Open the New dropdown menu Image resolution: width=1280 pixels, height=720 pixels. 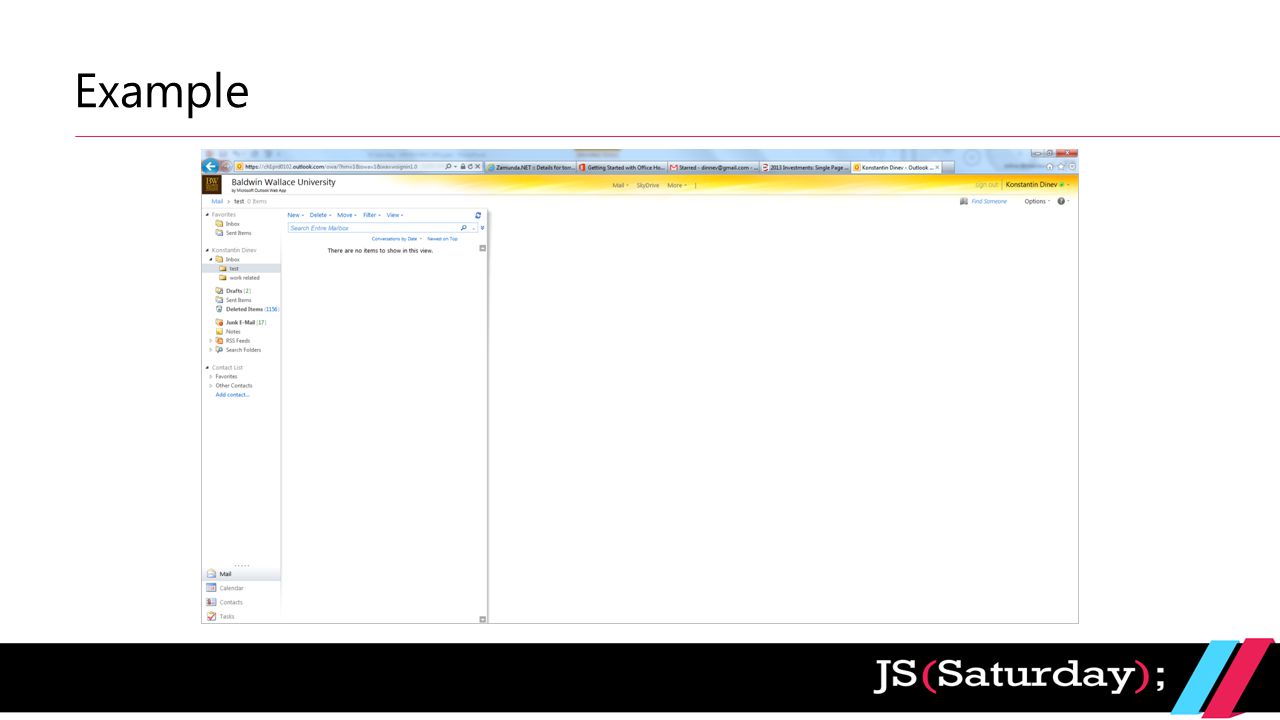[x=296, y=215]
